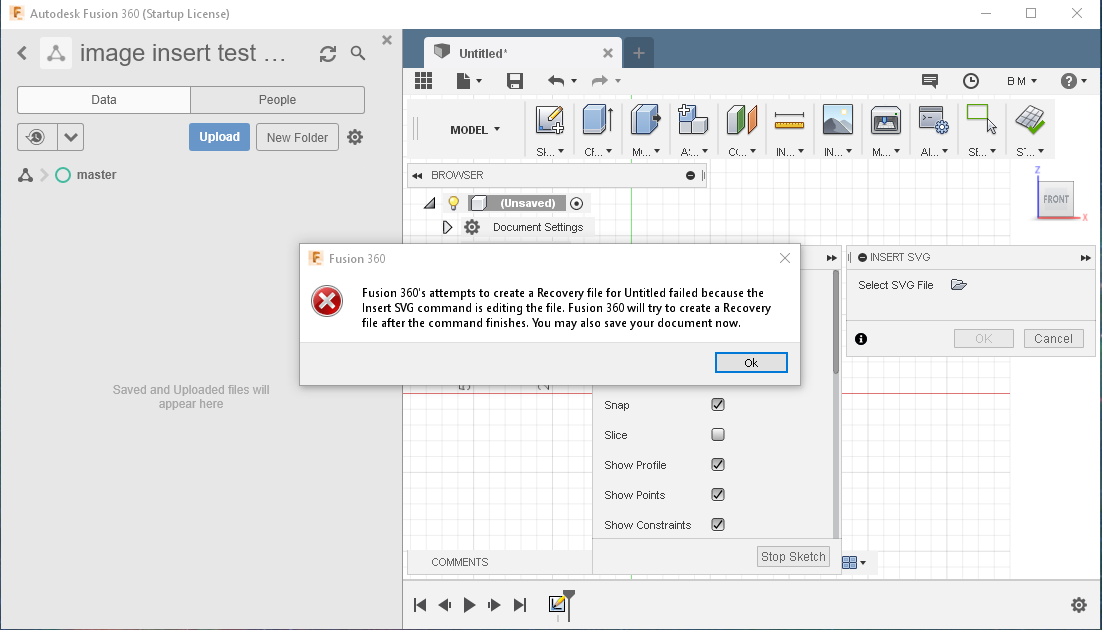Uncheck Show Profile

(718, 465)
